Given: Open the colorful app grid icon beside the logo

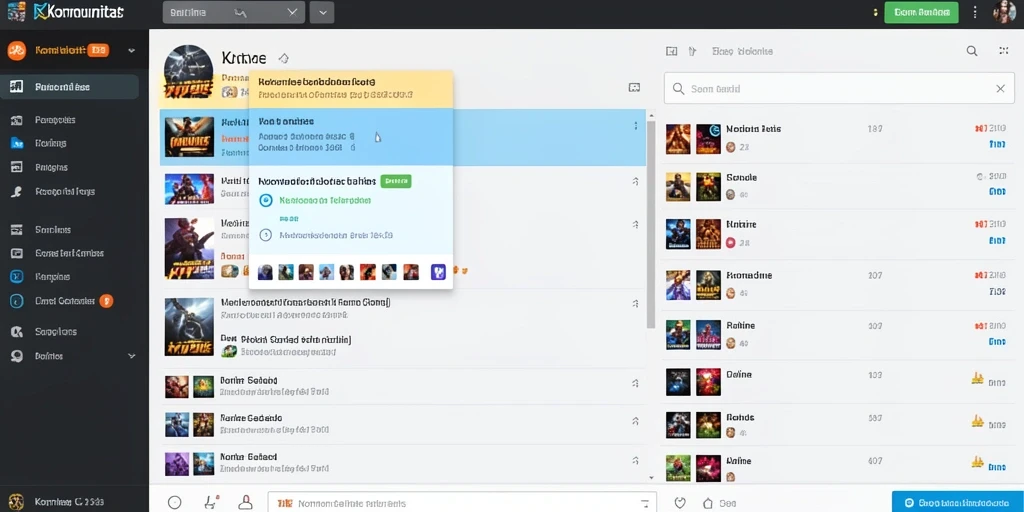Looking at the screenshot, I should point(16,12).
